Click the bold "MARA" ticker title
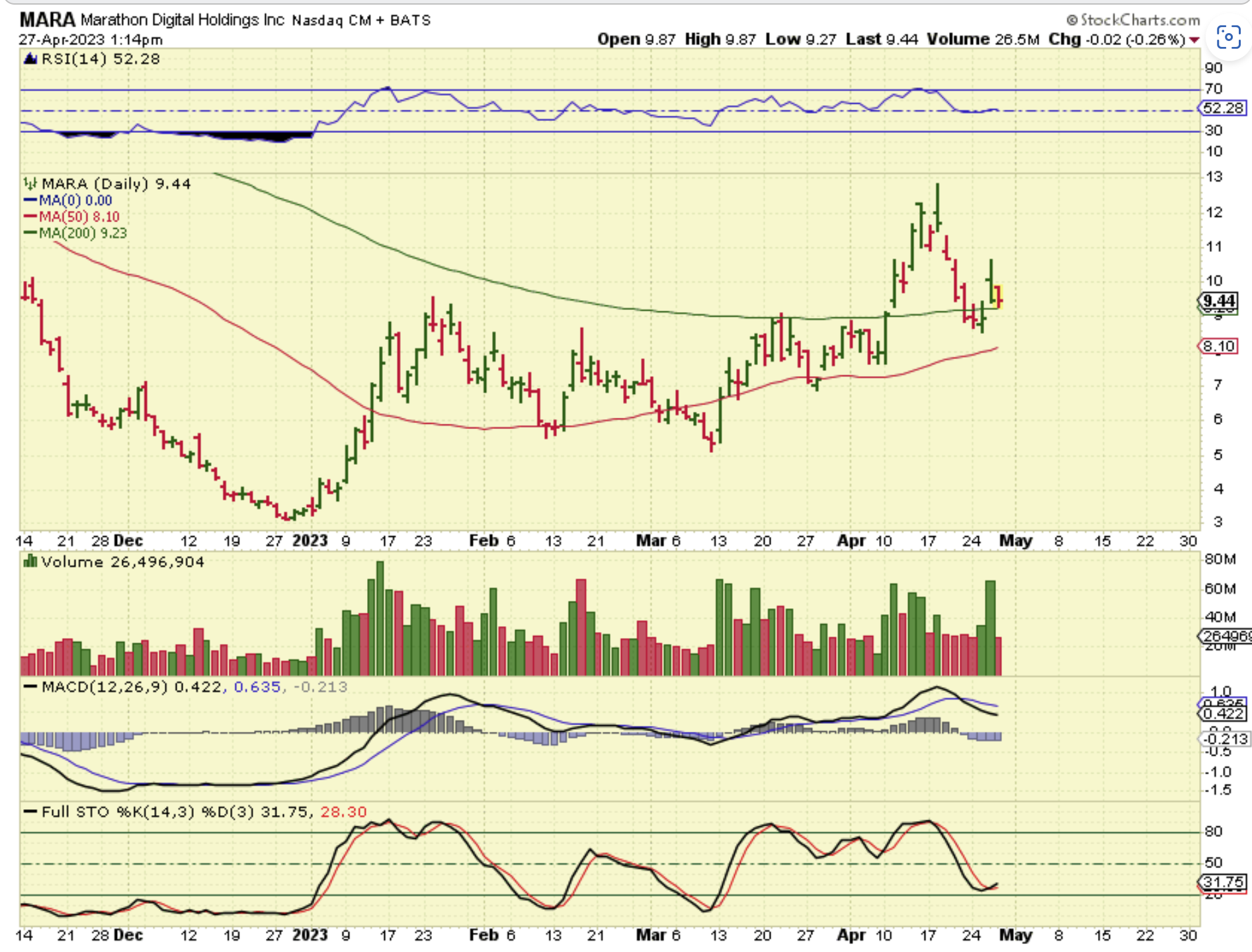The image size is (1252, 952). tap(48, 20)
